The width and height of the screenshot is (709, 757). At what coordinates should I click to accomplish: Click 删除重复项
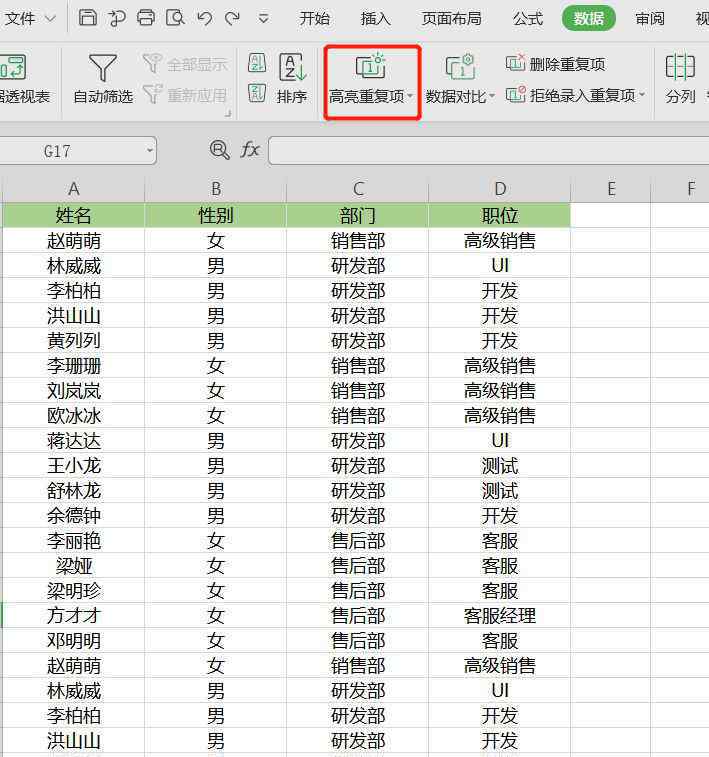(x=556, y=64)
